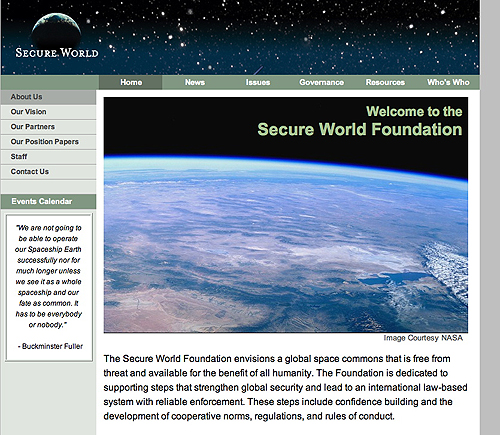The height and width of the screenshot is (435, 500).
Task: View the Staff page
Action: (x=48, y=157)
